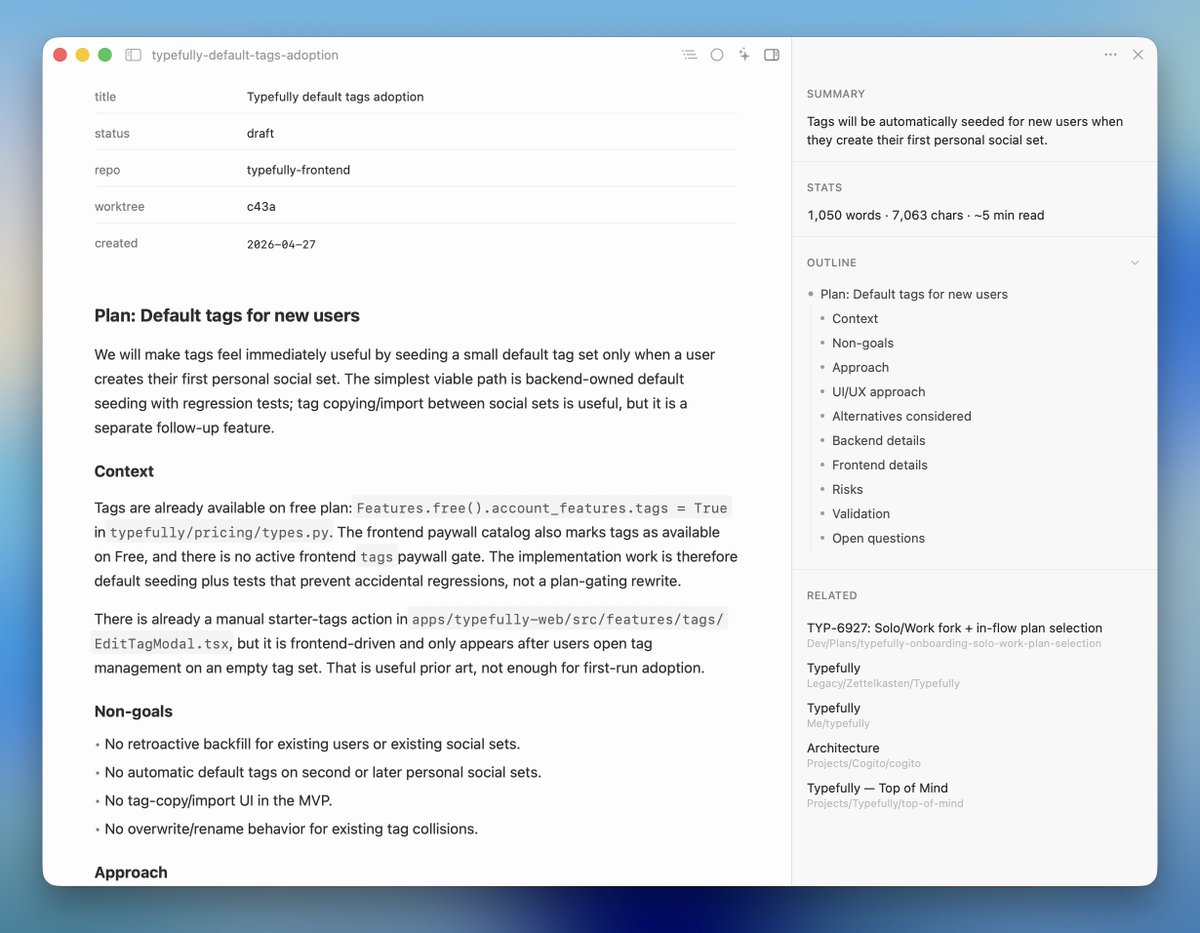The image size is (1200, 933).
Task: Click the stats line '1,050 words'
Action: (926, 215)
